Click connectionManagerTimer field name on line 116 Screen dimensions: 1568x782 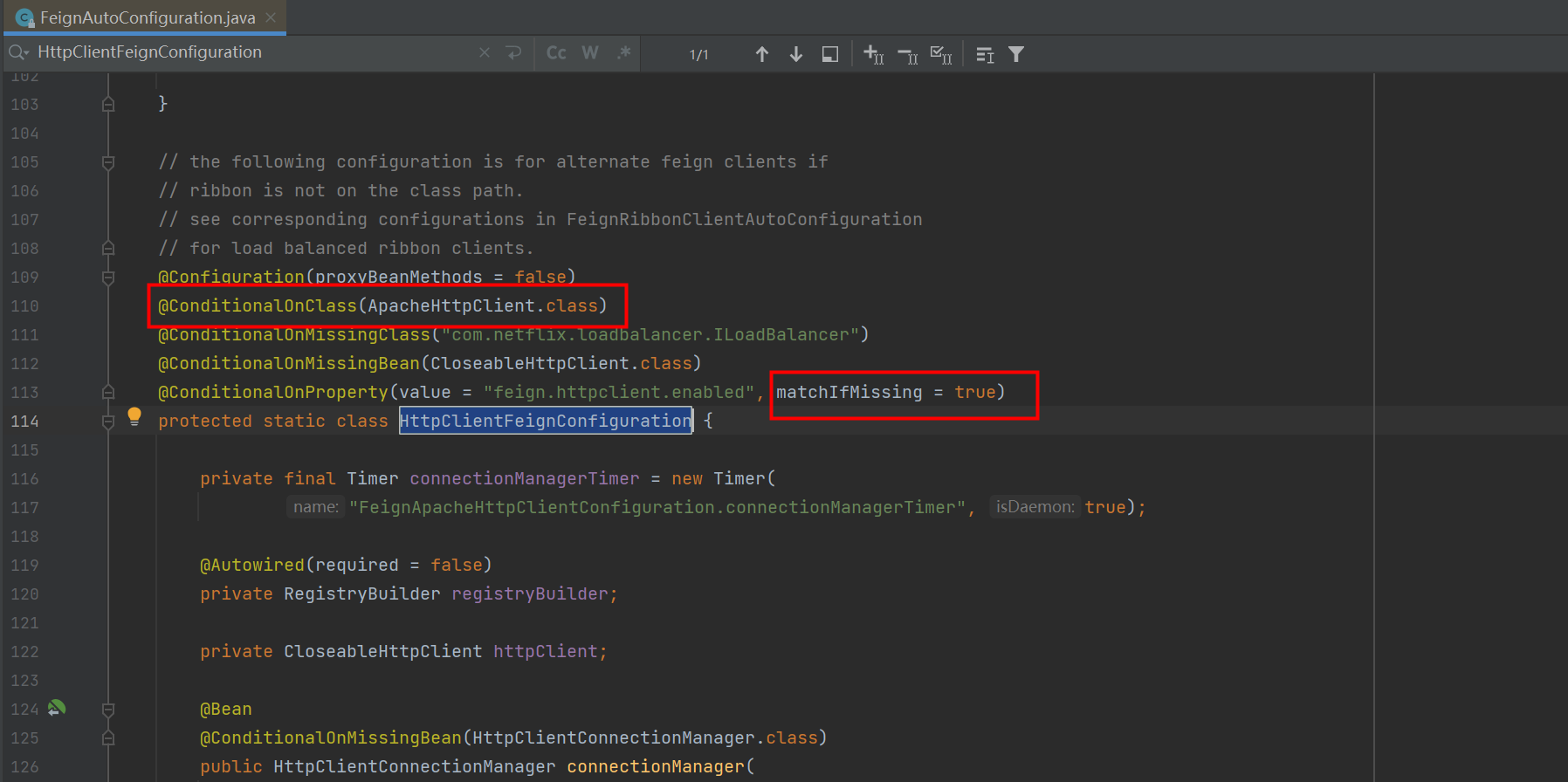point(525,479)
